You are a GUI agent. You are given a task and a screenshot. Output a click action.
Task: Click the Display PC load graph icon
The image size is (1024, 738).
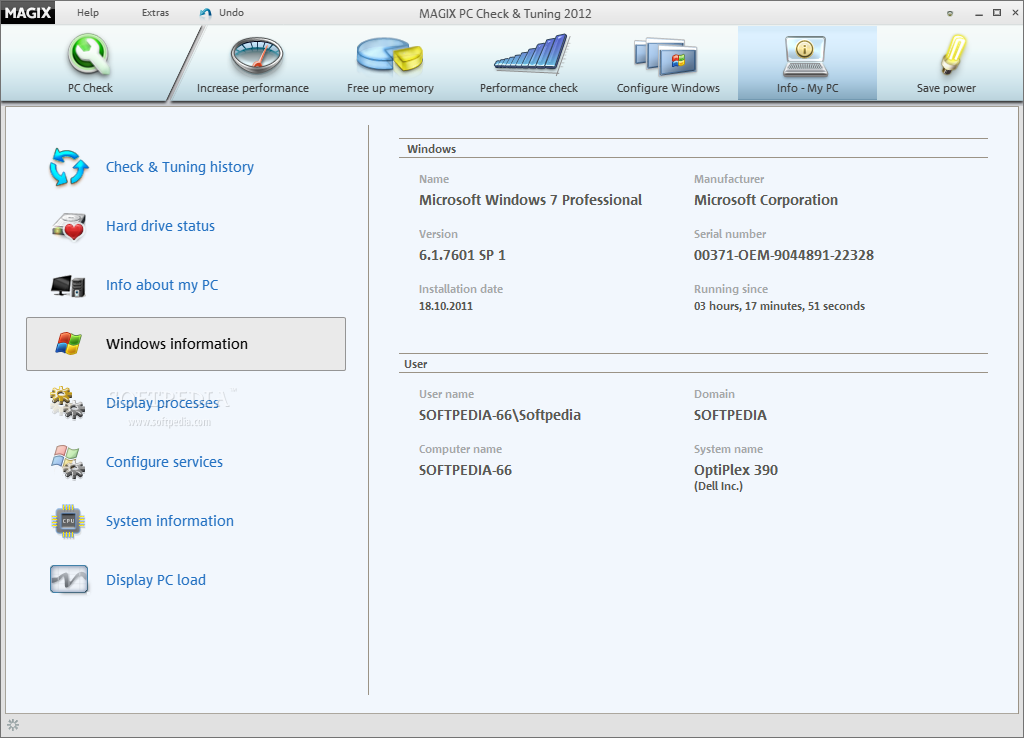(x=69, y=579)
